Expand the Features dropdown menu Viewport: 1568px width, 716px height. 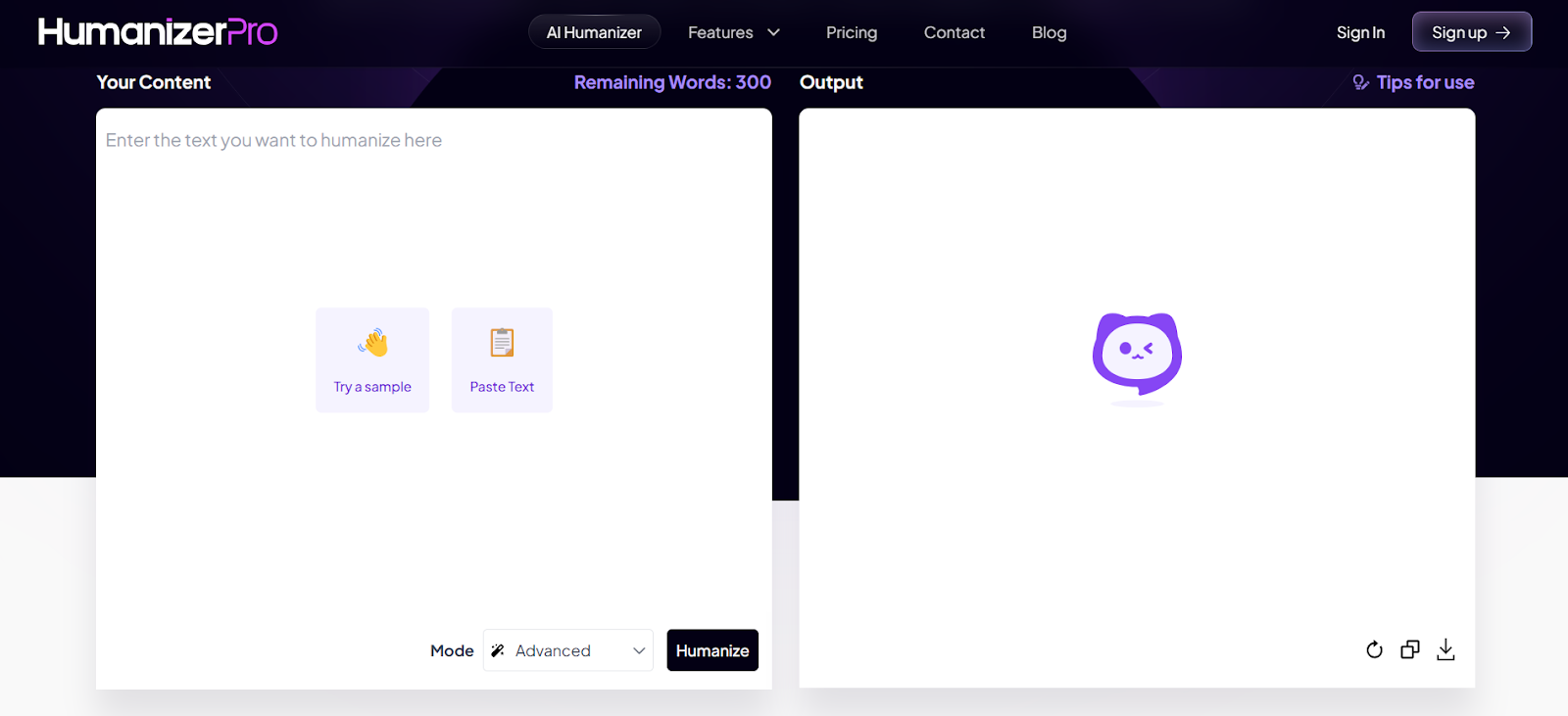[x=733, y=32]
